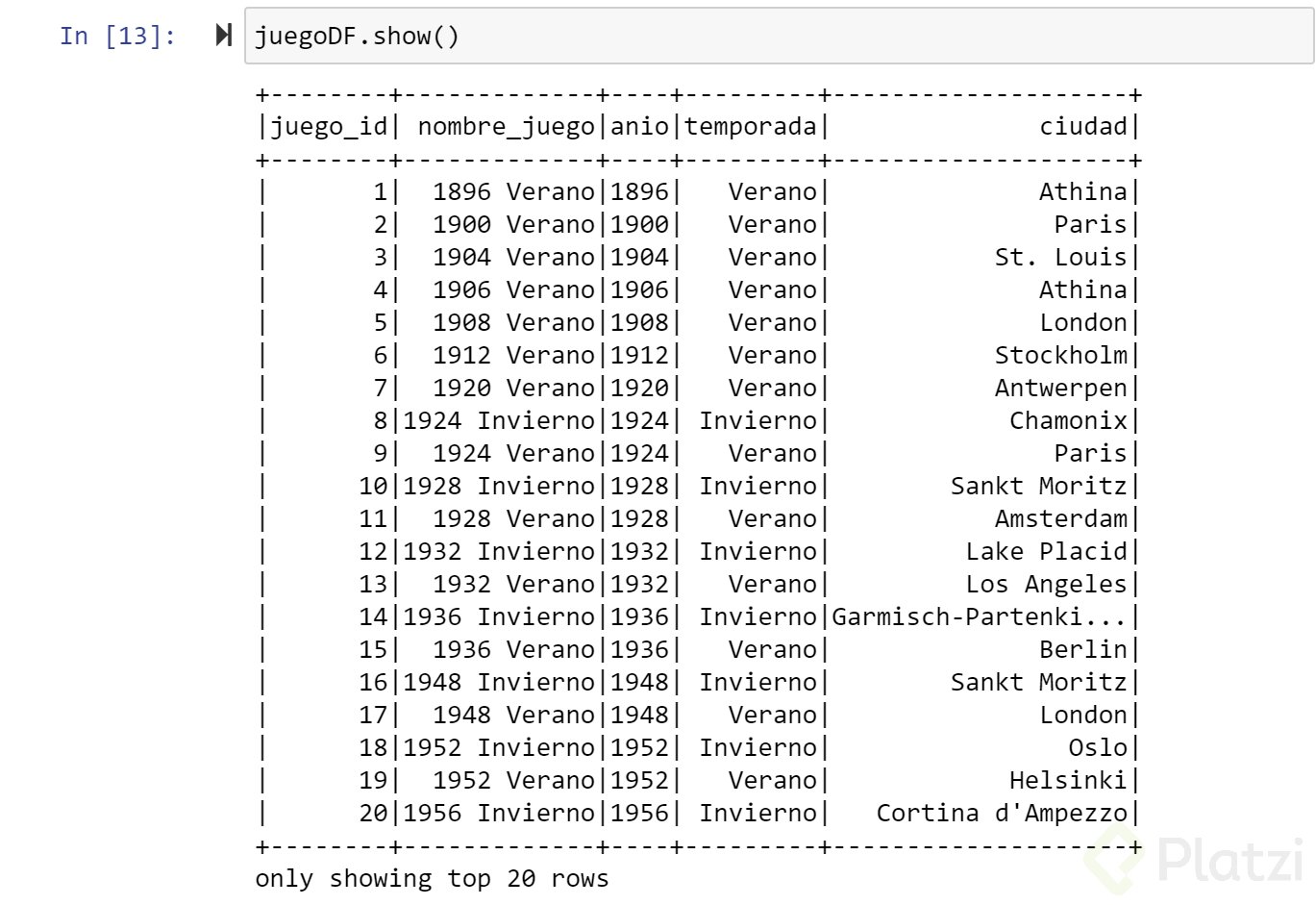Click the ciudad column header
Viewport: 1316px width, 905px height.
click(x=1083, y=126)
